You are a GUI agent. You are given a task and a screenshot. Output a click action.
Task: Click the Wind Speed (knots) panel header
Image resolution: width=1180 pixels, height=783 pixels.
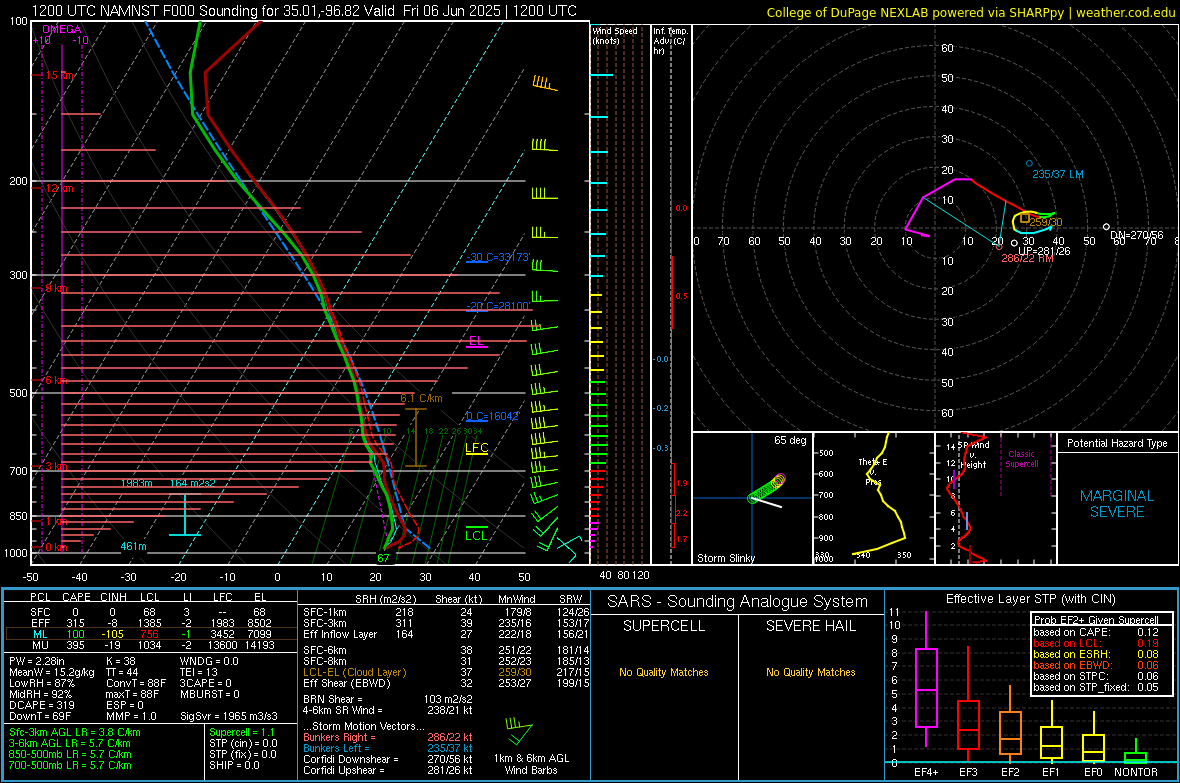click(615, 35)
